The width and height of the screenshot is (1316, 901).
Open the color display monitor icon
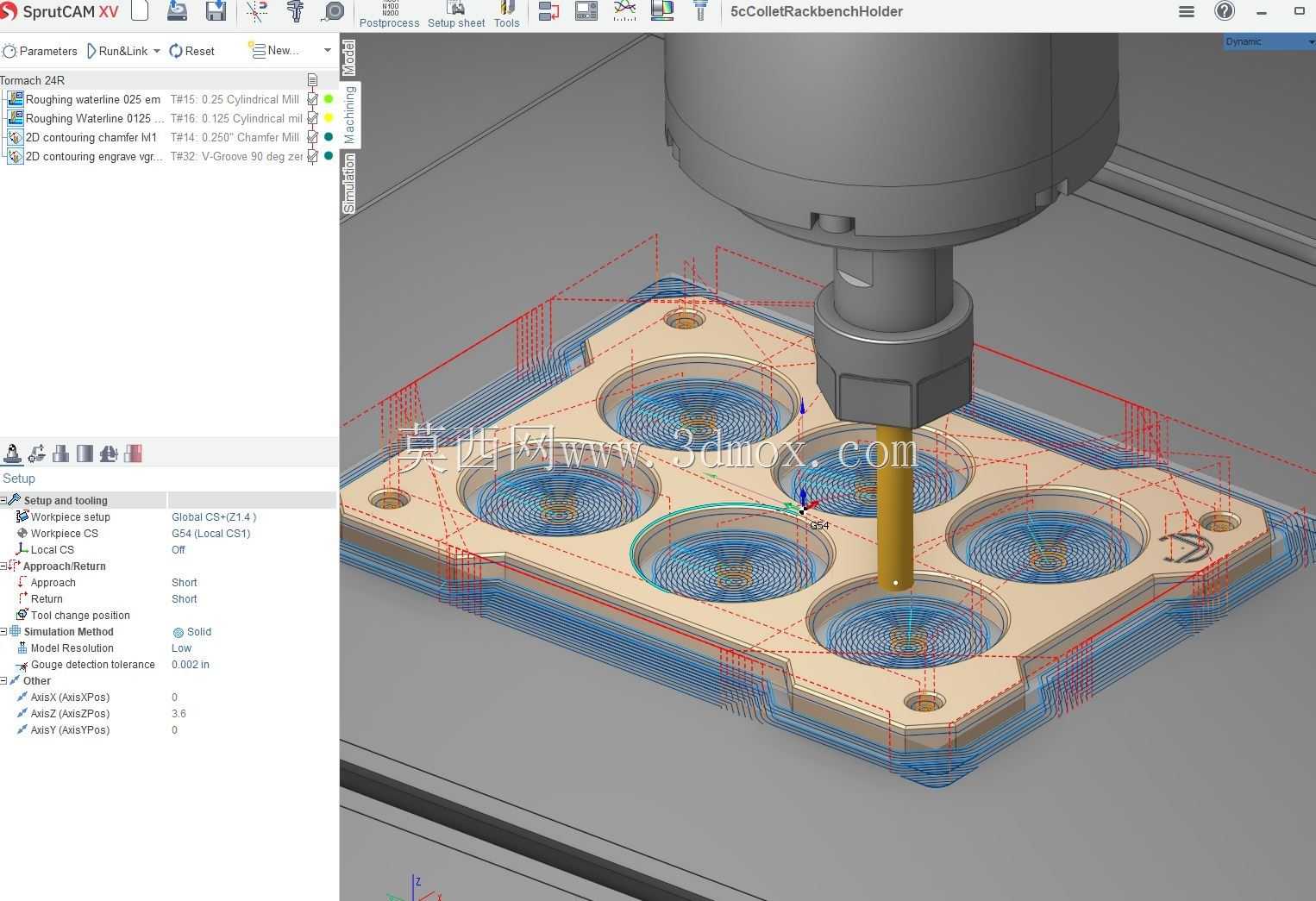[x=662, y=11]
